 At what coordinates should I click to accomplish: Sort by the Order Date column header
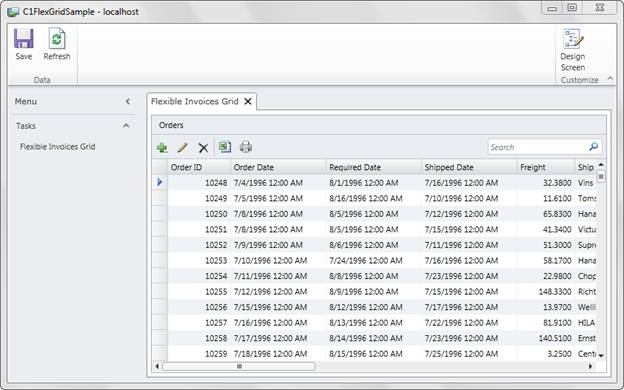pyautogui.click(x=278, y=167)
